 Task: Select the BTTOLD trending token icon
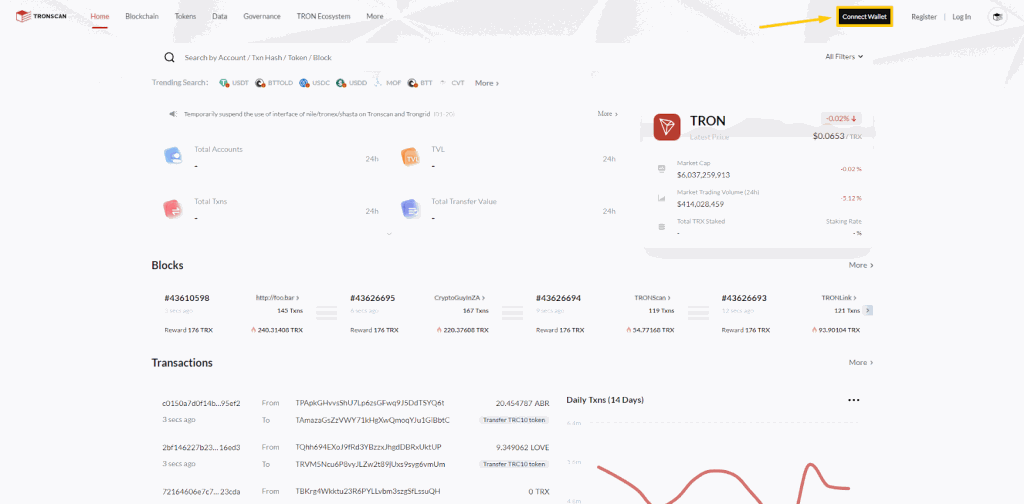(260, 83)
